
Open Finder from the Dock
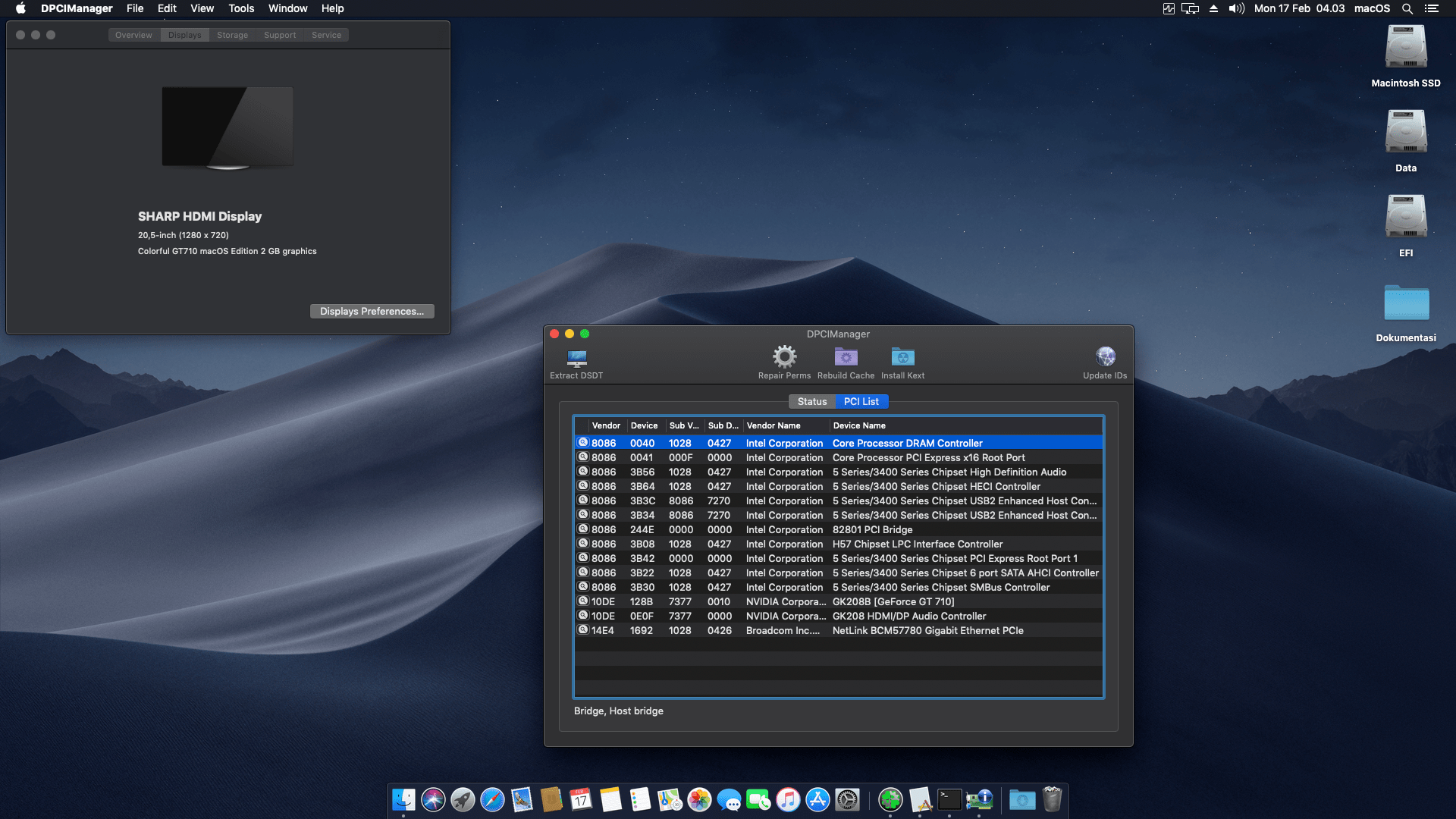click(403, 799)
